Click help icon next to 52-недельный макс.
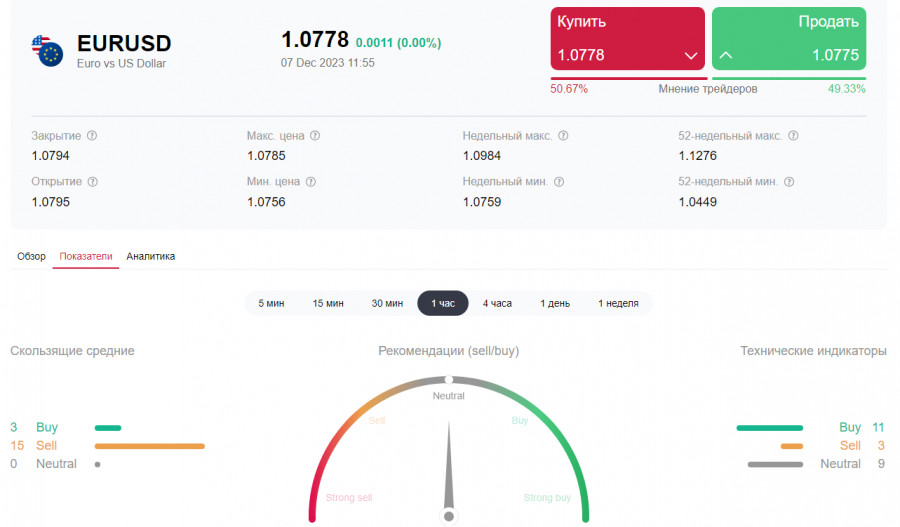The height and width of the screenshot is (527, 900). pos(793,135)
